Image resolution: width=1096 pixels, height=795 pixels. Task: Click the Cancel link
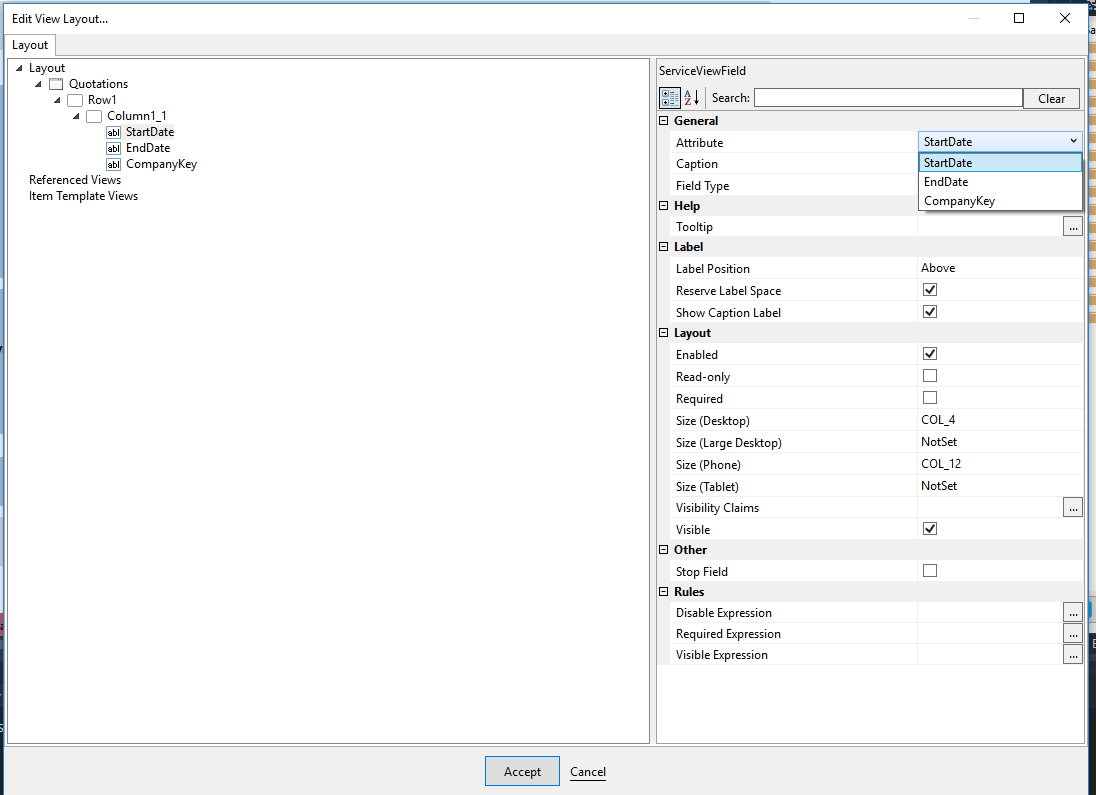coord(588,772)
